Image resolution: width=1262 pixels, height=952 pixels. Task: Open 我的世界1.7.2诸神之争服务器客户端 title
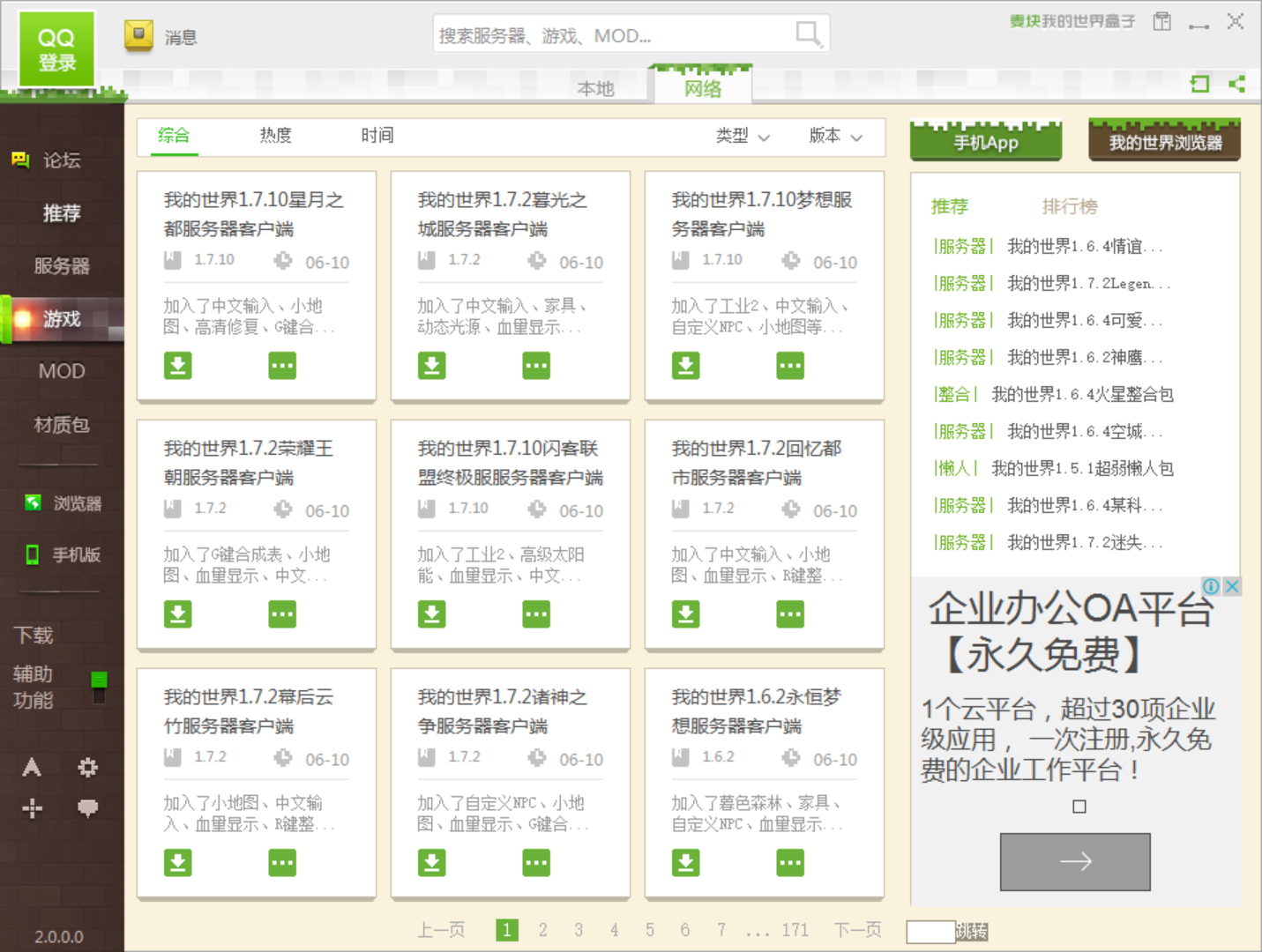pyautogui.click(x=502, y=711)
